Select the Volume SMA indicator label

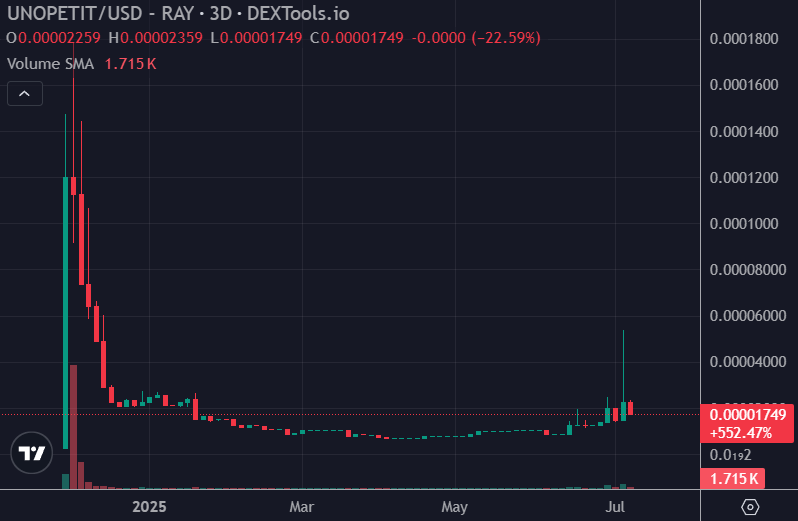point(50,64)
